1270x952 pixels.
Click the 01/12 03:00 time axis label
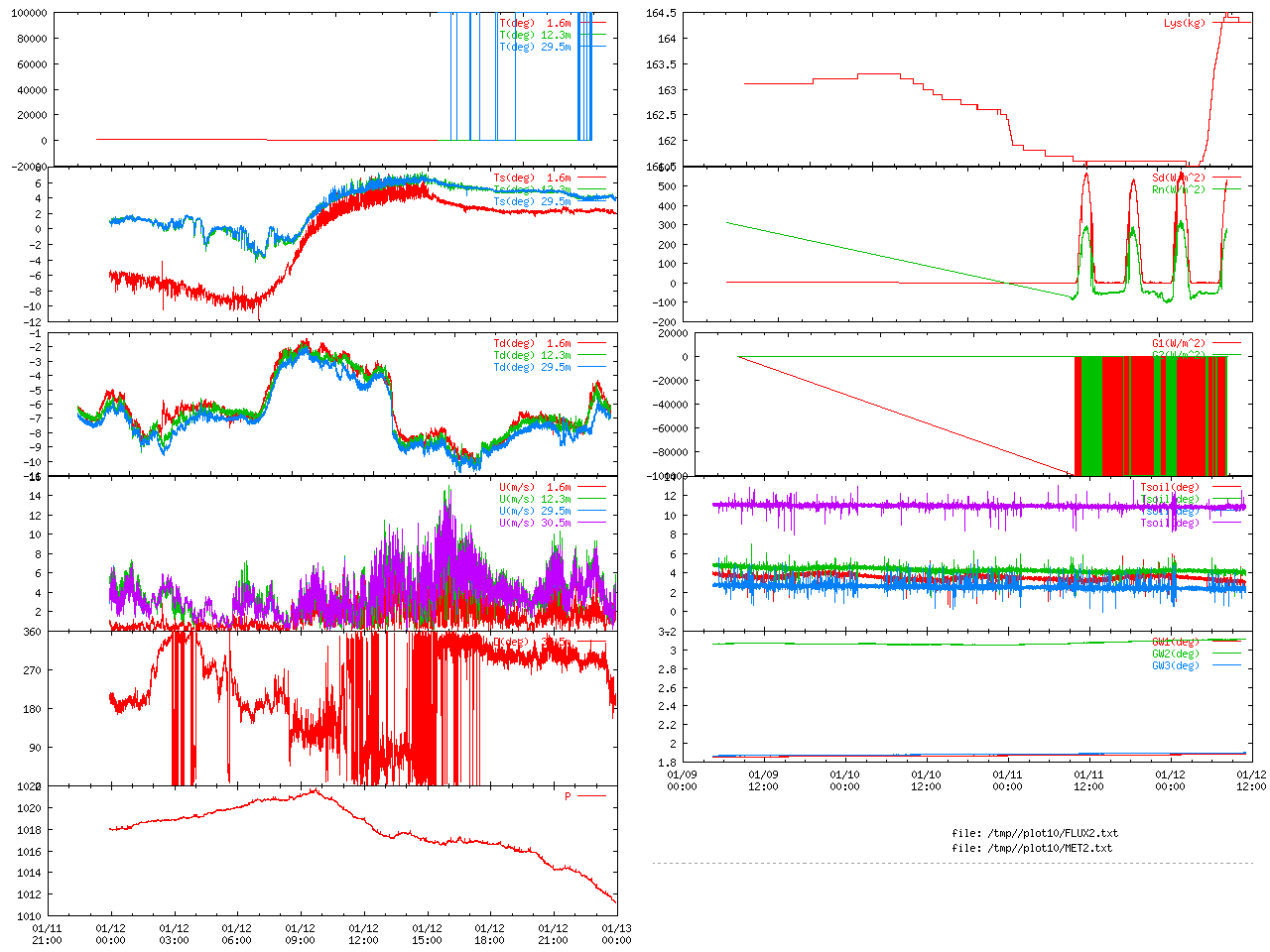[174, 935]
